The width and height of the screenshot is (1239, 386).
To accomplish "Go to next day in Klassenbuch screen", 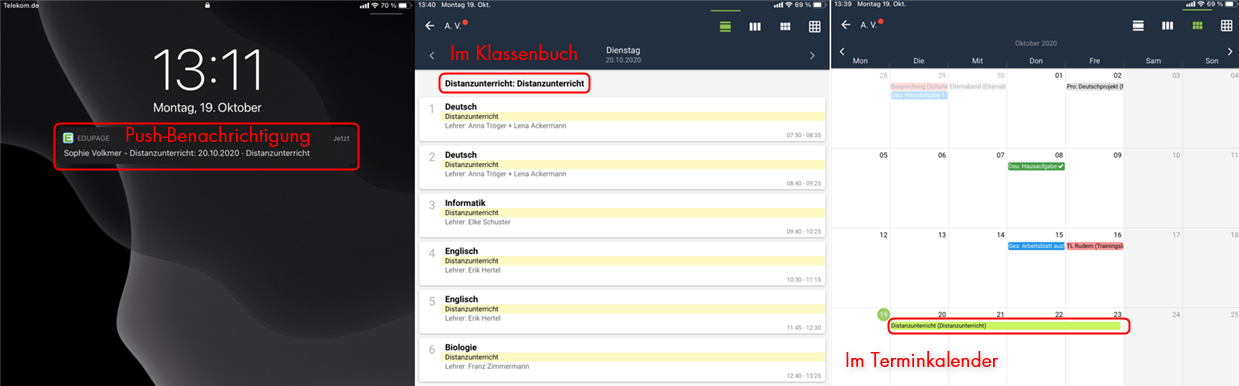I will [813, 56].
